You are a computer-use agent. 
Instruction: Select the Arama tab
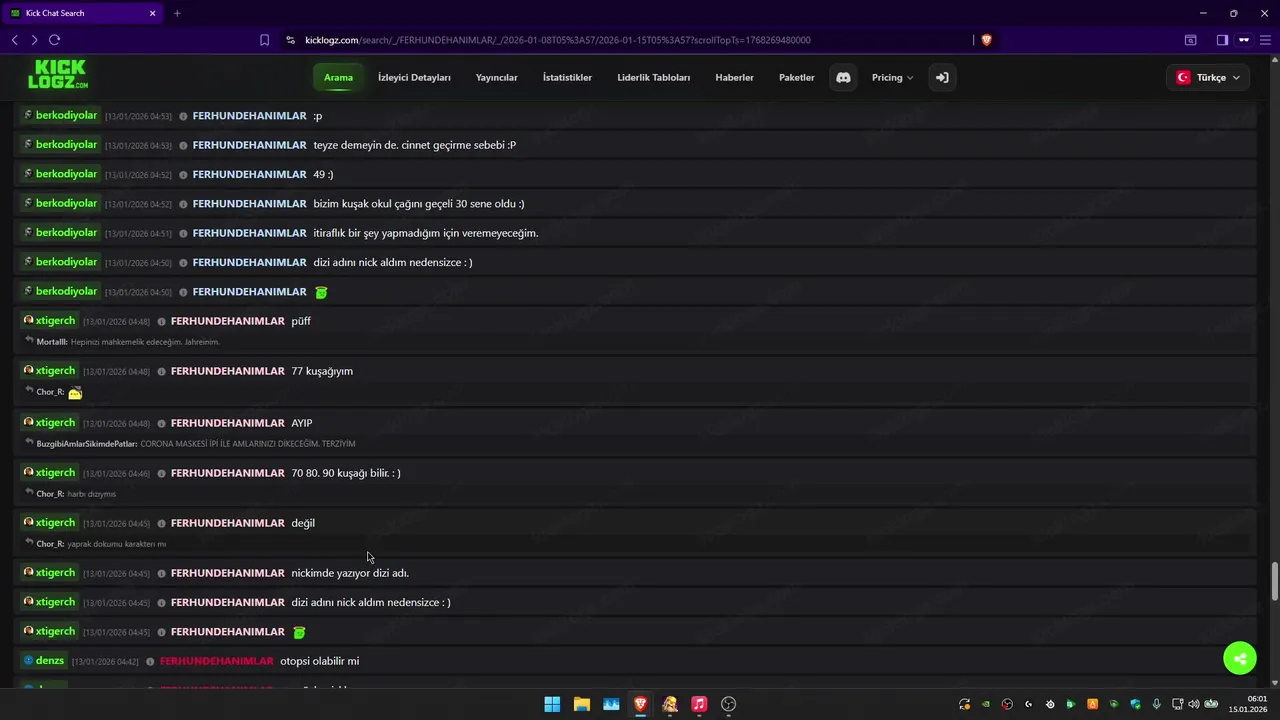[x=338, y=77]
